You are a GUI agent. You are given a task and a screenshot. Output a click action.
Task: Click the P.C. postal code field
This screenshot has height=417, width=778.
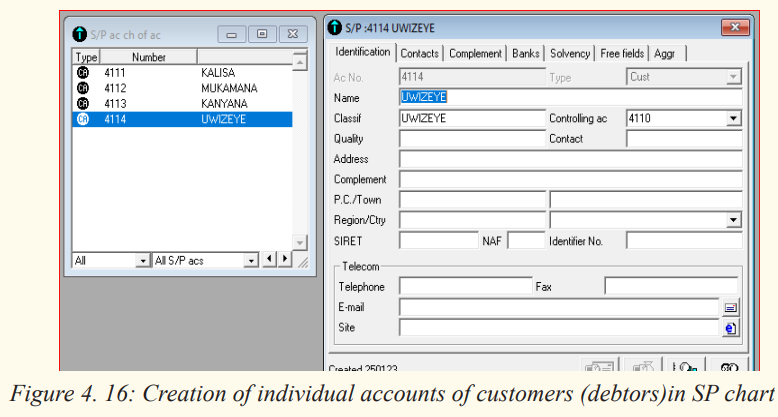tap(472, 200)
